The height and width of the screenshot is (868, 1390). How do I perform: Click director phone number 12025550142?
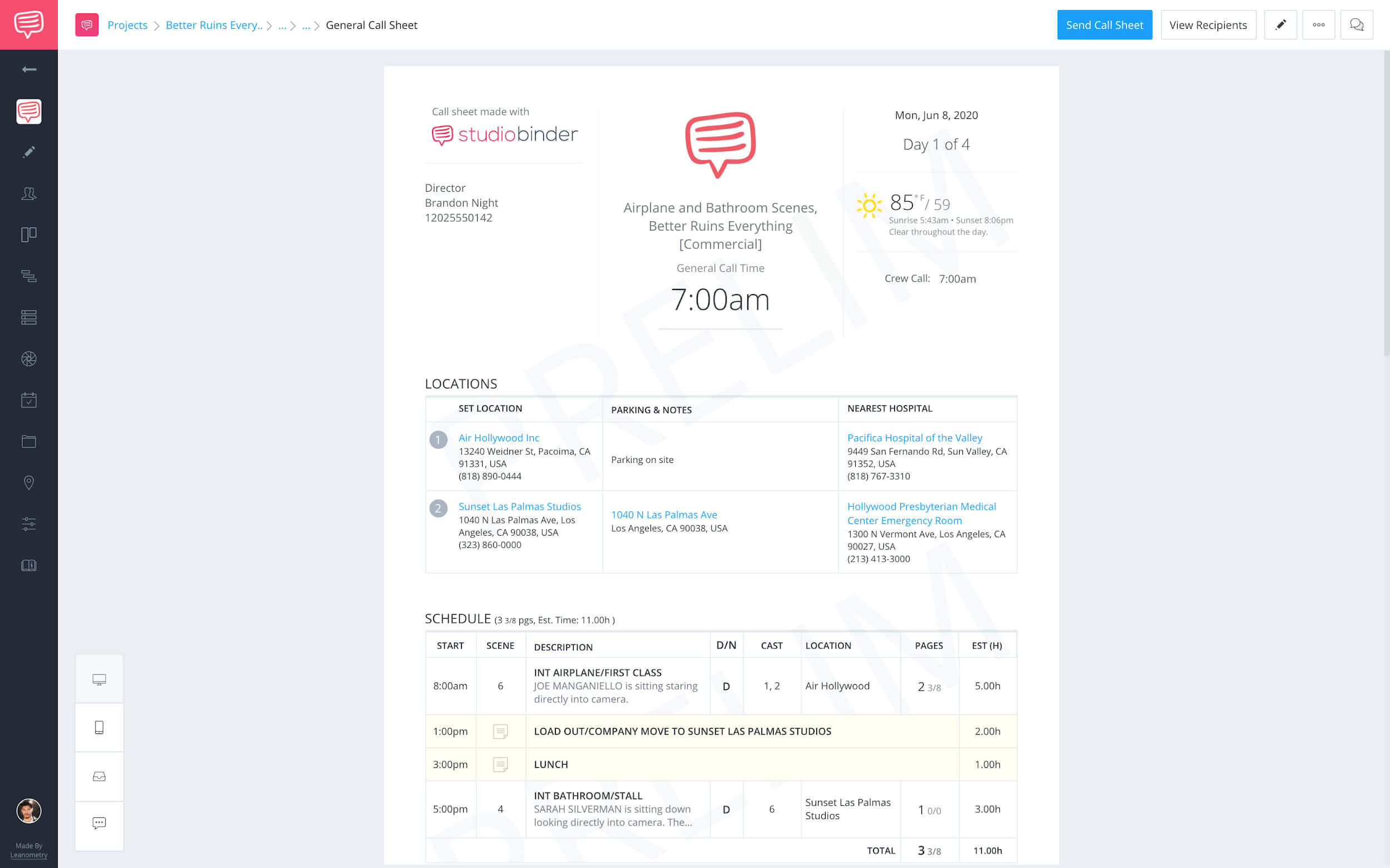click(458, 218)
